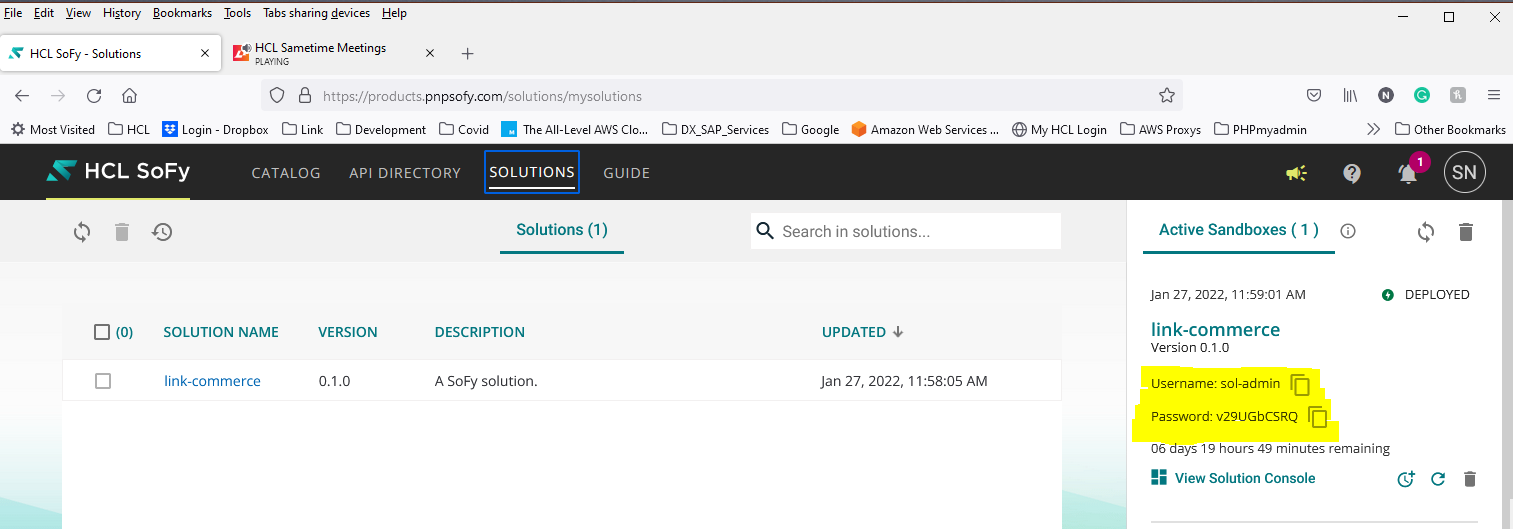
Task: Close the HCL Sametime Meetings tab
Action: [x=430, y=54]
